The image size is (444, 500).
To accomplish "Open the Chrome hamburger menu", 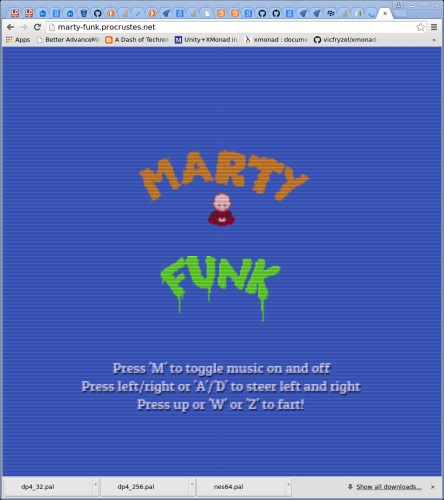I will tap(434, 27).
